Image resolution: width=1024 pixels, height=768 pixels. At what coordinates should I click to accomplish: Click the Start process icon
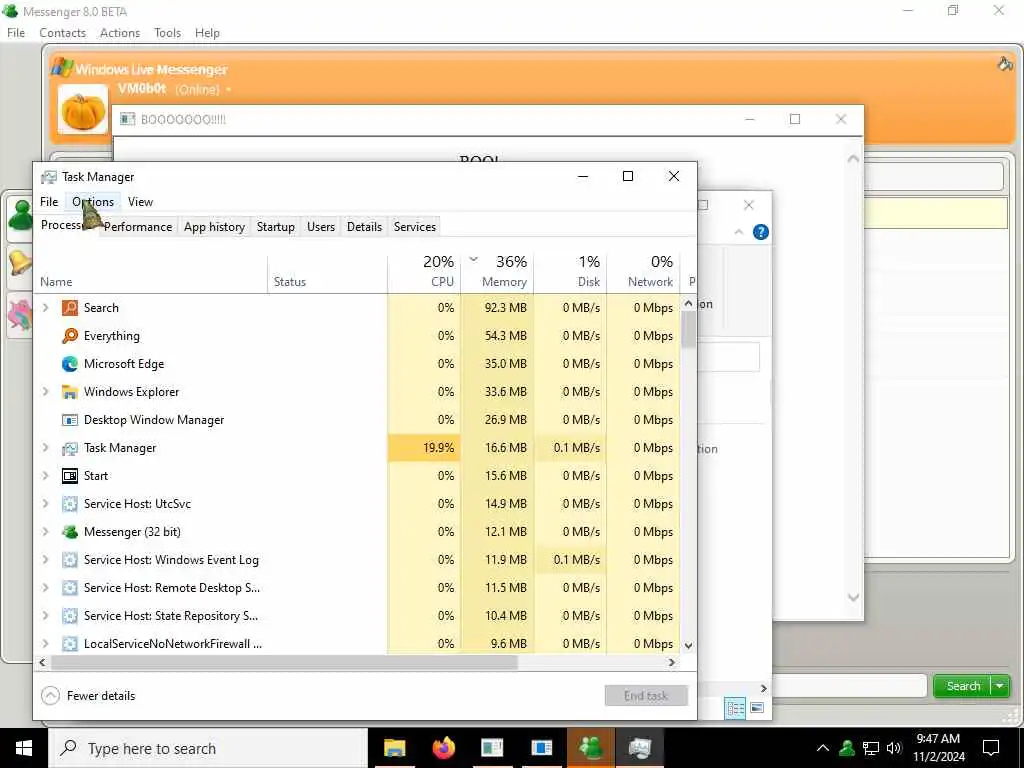tap(70, 476)
